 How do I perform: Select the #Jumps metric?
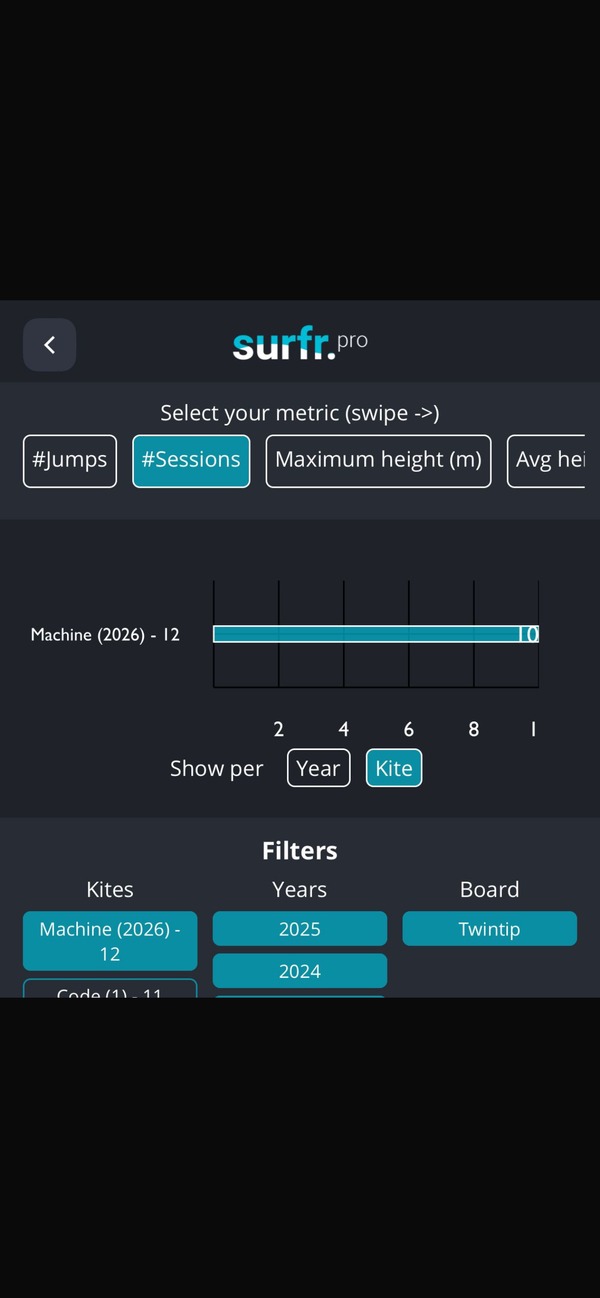pyautogui.click(x=70, y=460)
